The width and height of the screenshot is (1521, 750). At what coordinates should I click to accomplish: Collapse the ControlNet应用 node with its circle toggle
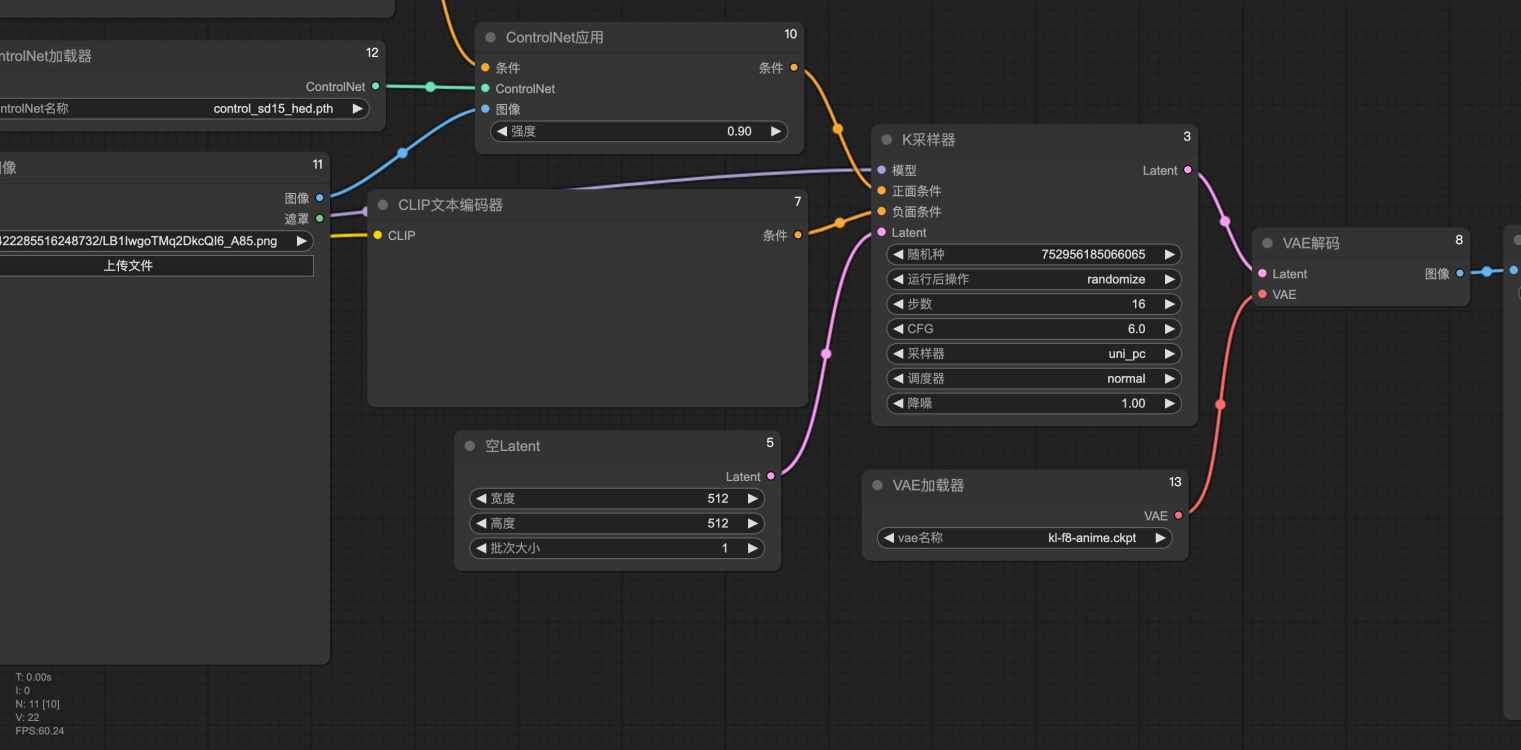[x=489, y=37]
